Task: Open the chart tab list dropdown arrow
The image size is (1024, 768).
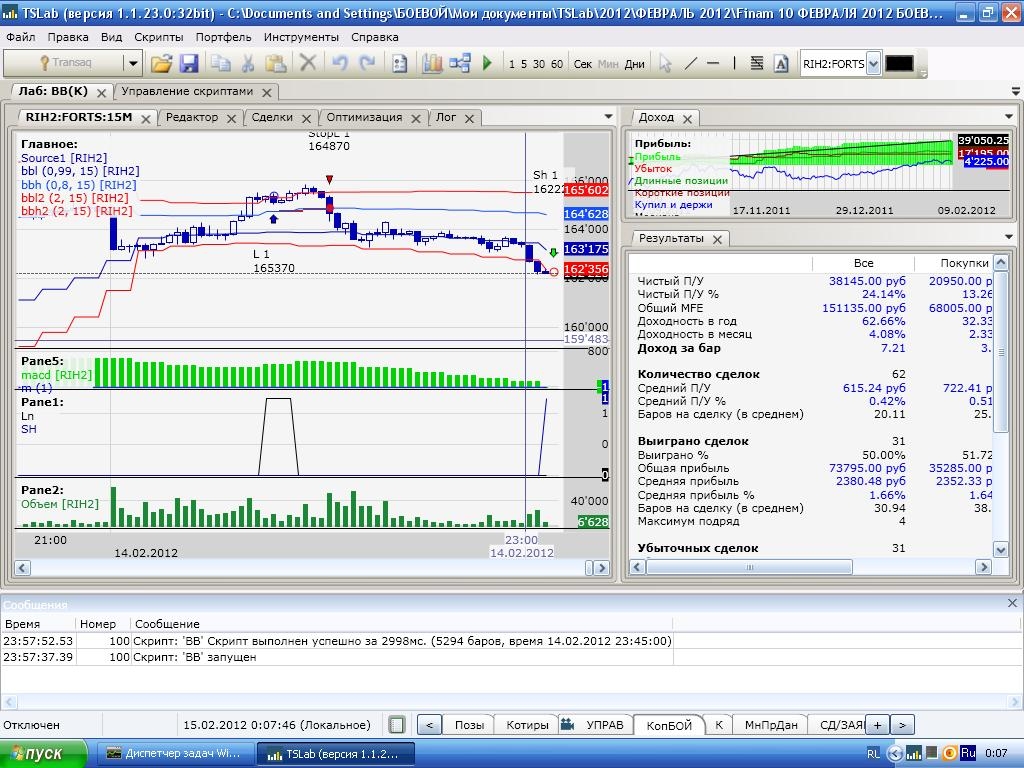Action: pos(608,117)
